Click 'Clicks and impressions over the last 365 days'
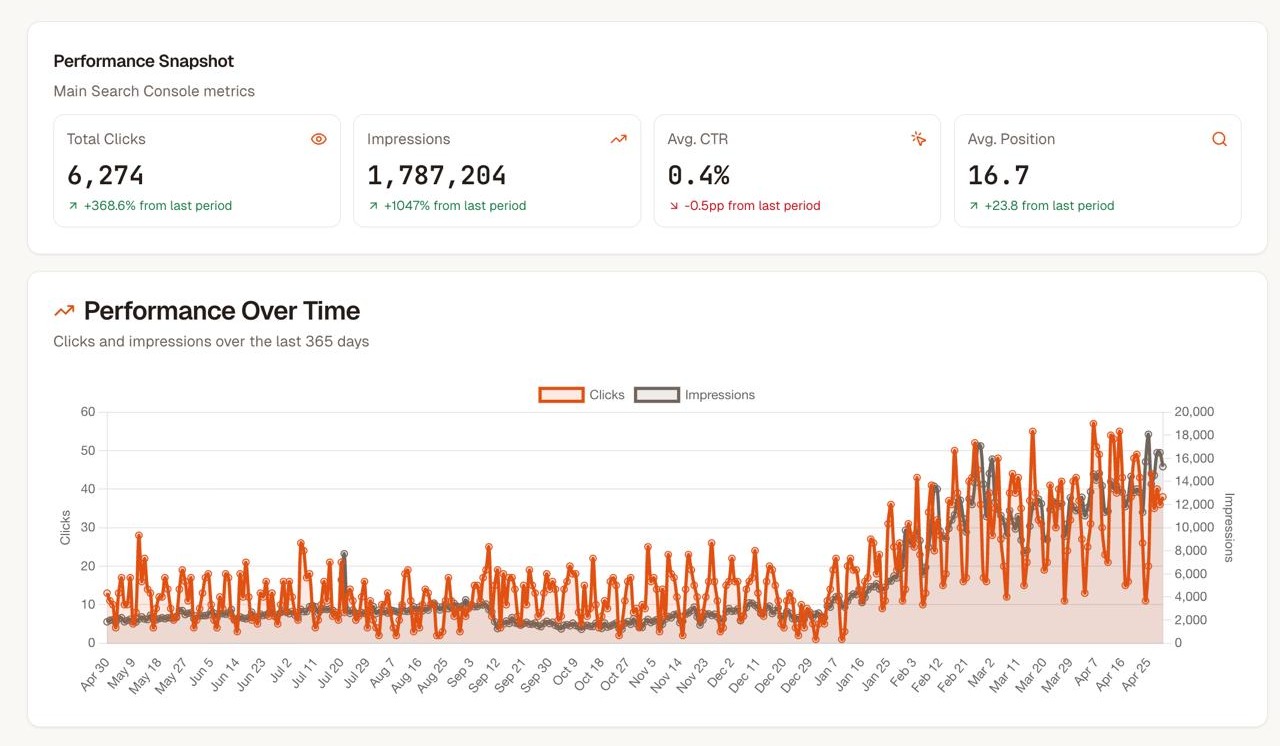Viewport: 1280px width, 746px height. pos(211,341)
